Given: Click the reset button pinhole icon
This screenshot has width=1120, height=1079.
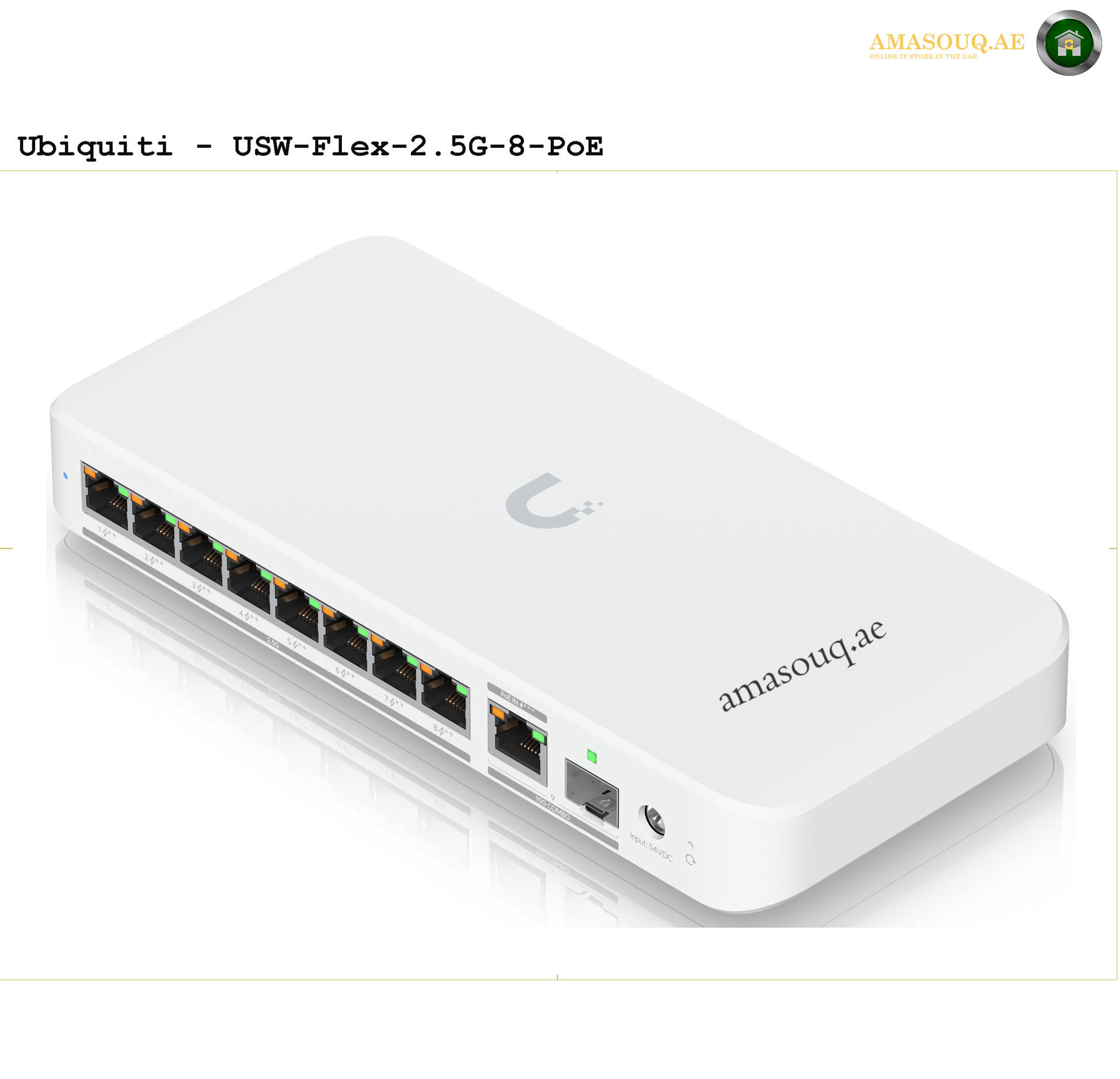Looking at the screenshot, I should [690, 859].
